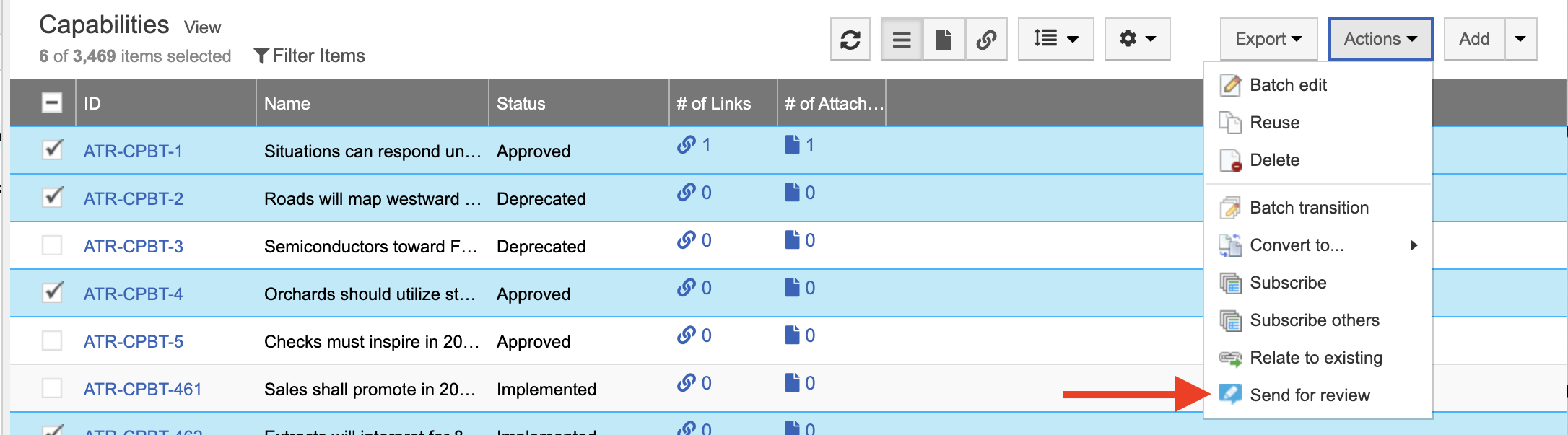Expand the Convert to... submenu
1568x435 pixels.
pos(1297,245)
